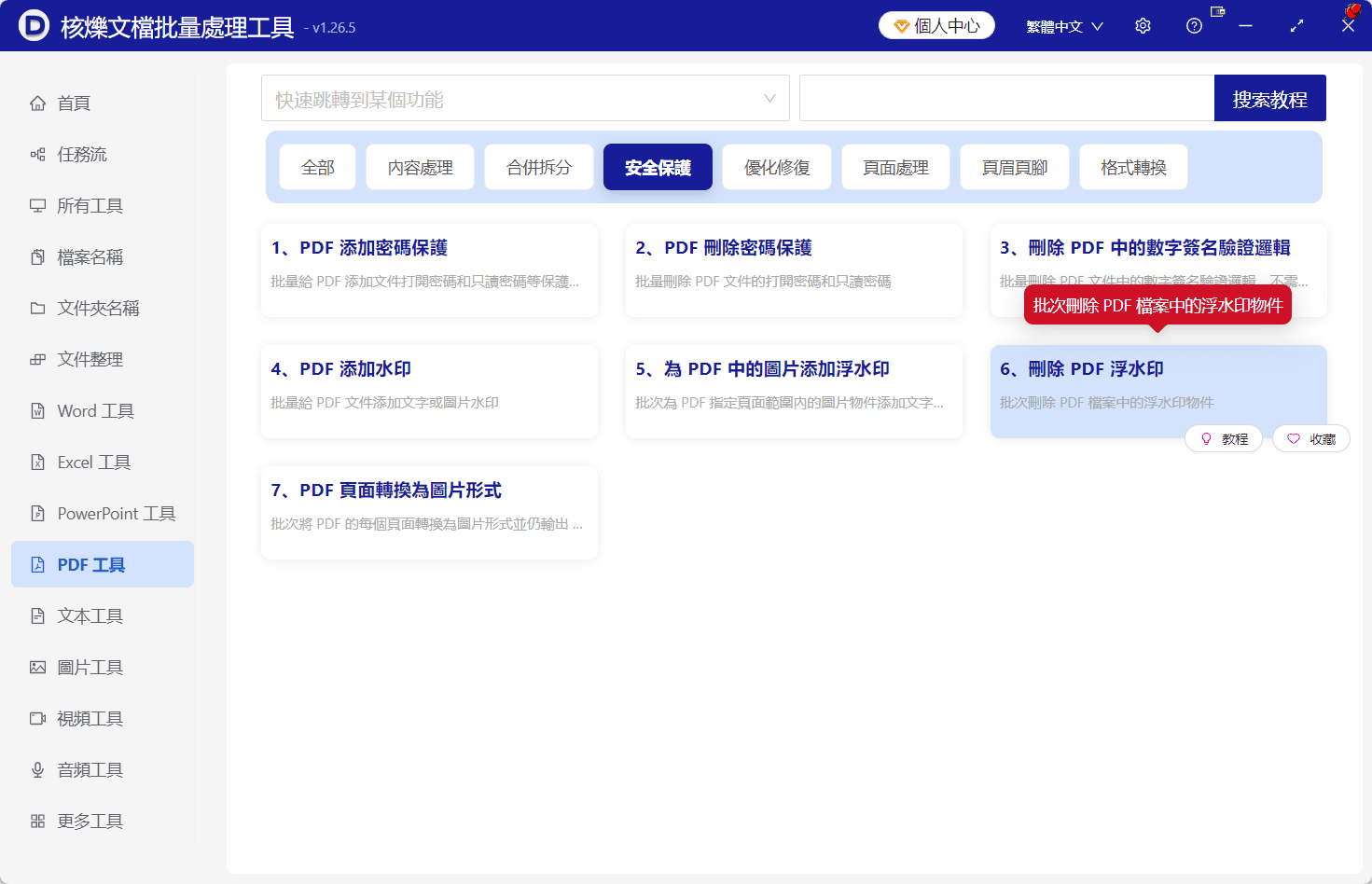Click the 檔案名稱 sidebar icon

coord(37,257)
